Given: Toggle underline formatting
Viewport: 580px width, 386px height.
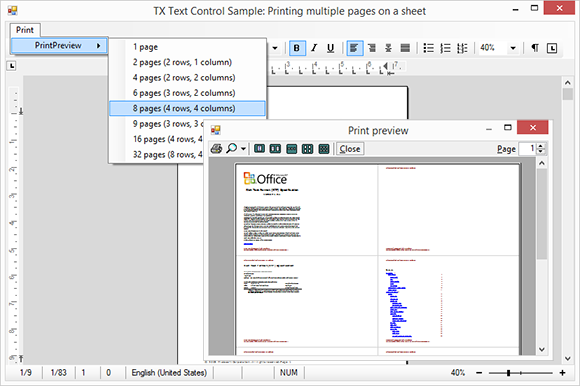Looking at the screenshot, I should coord(331,48).
